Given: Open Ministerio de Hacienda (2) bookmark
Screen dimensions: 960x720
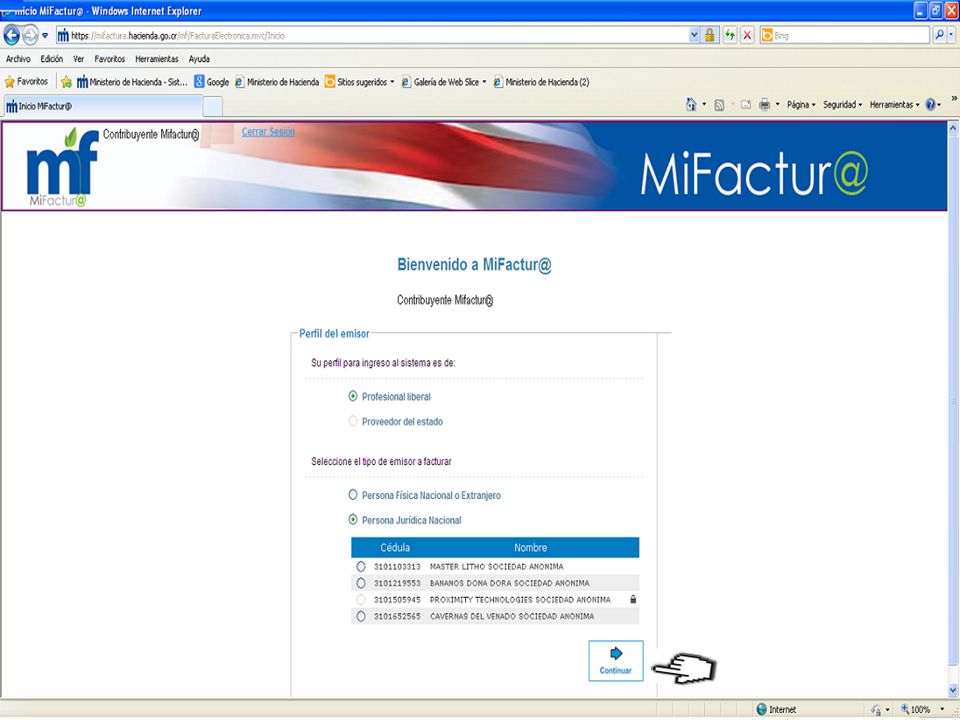Looking at the screenshot, I should tap(541, 82).
